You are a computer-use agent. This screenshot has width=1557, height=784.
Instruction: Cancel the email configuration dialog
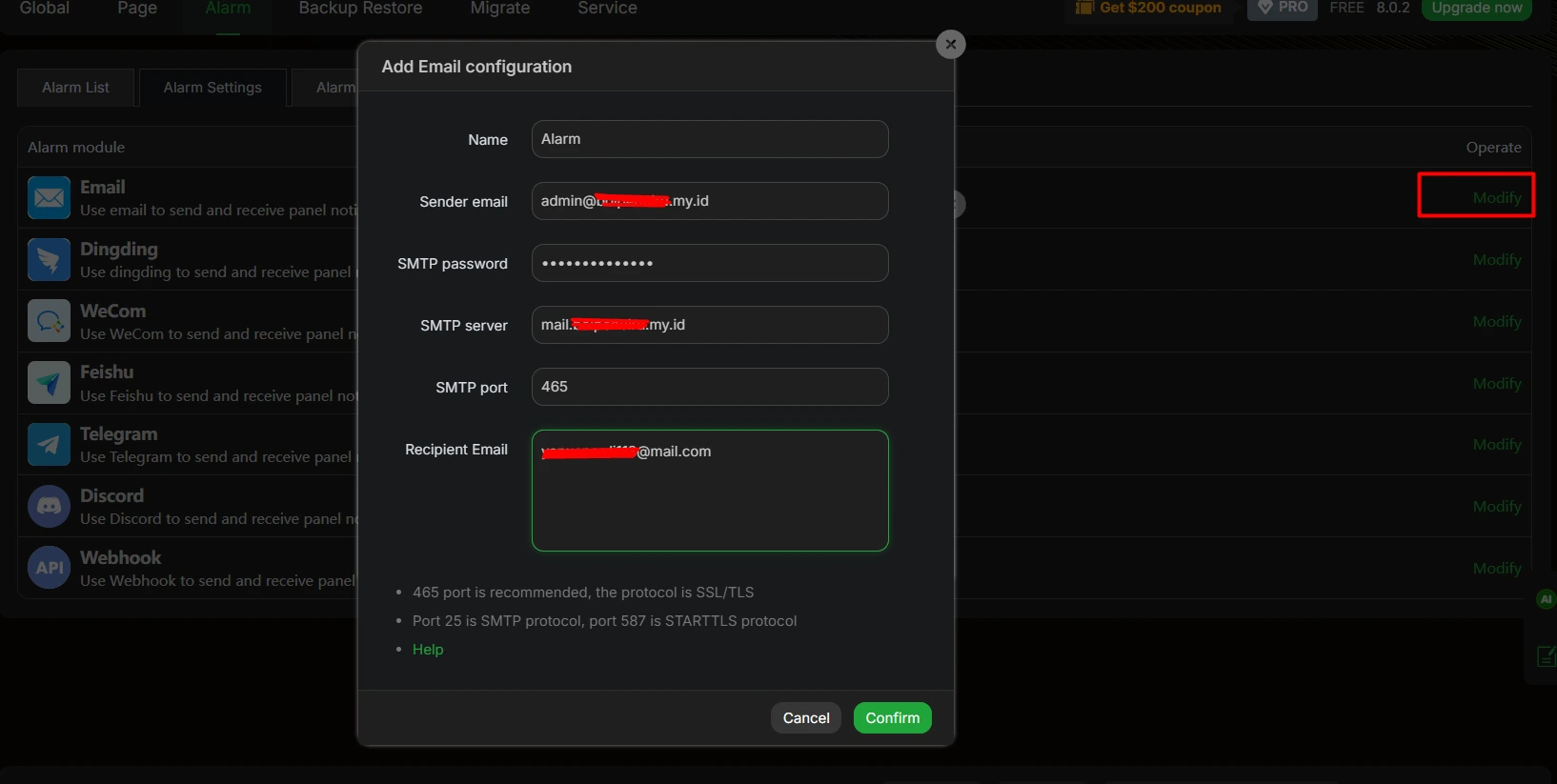pos(806,718)
